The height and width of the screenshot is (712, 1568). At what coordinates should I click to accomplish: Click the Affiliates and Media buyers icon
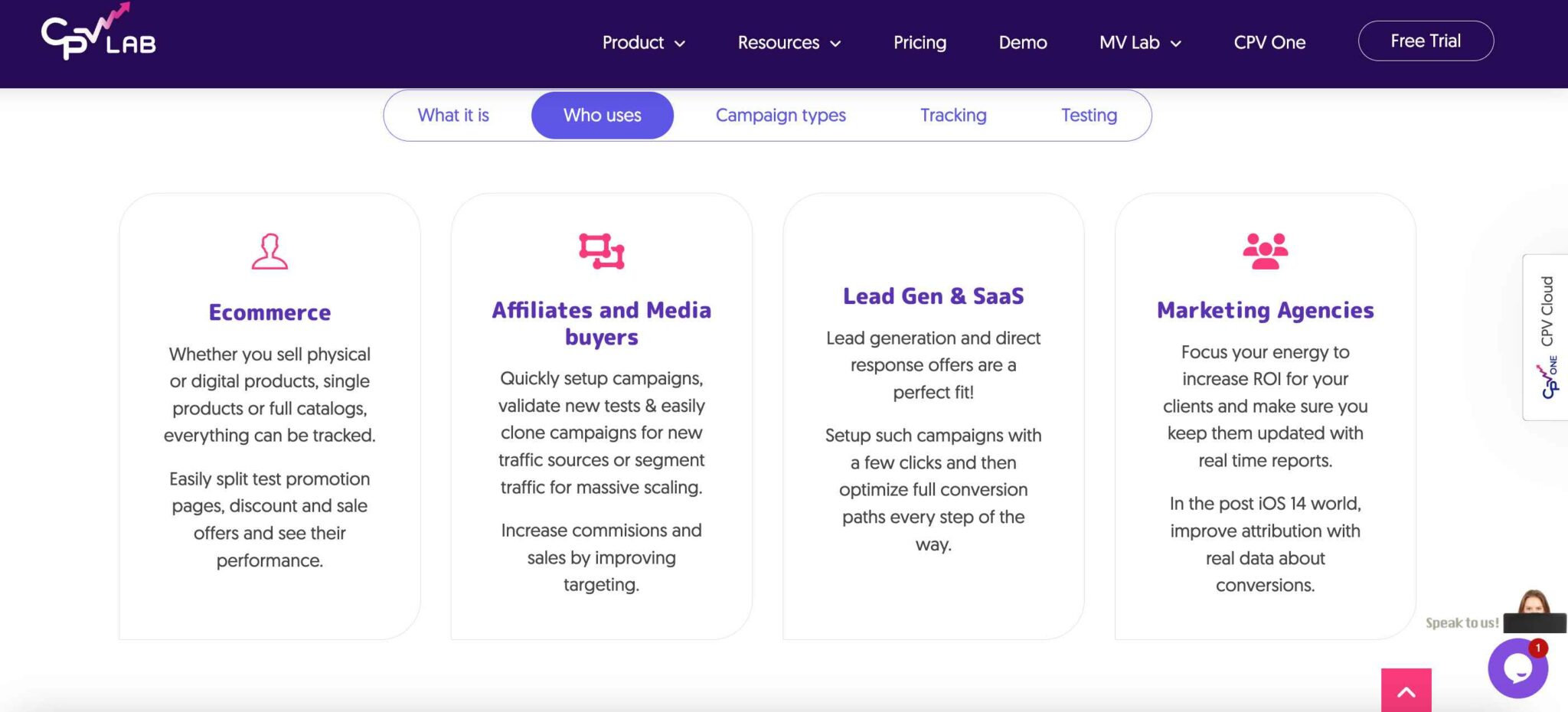point(602,249)
